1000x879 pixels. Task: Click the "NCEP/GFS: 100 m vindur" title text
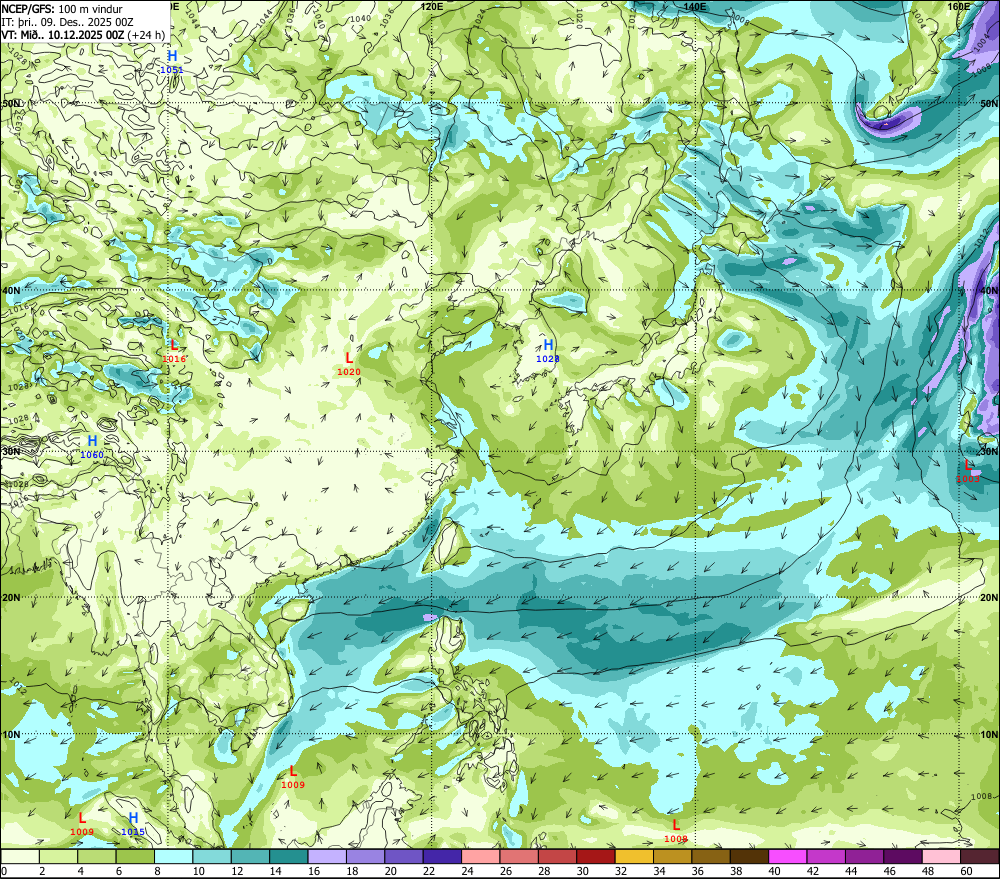point(62,9)
